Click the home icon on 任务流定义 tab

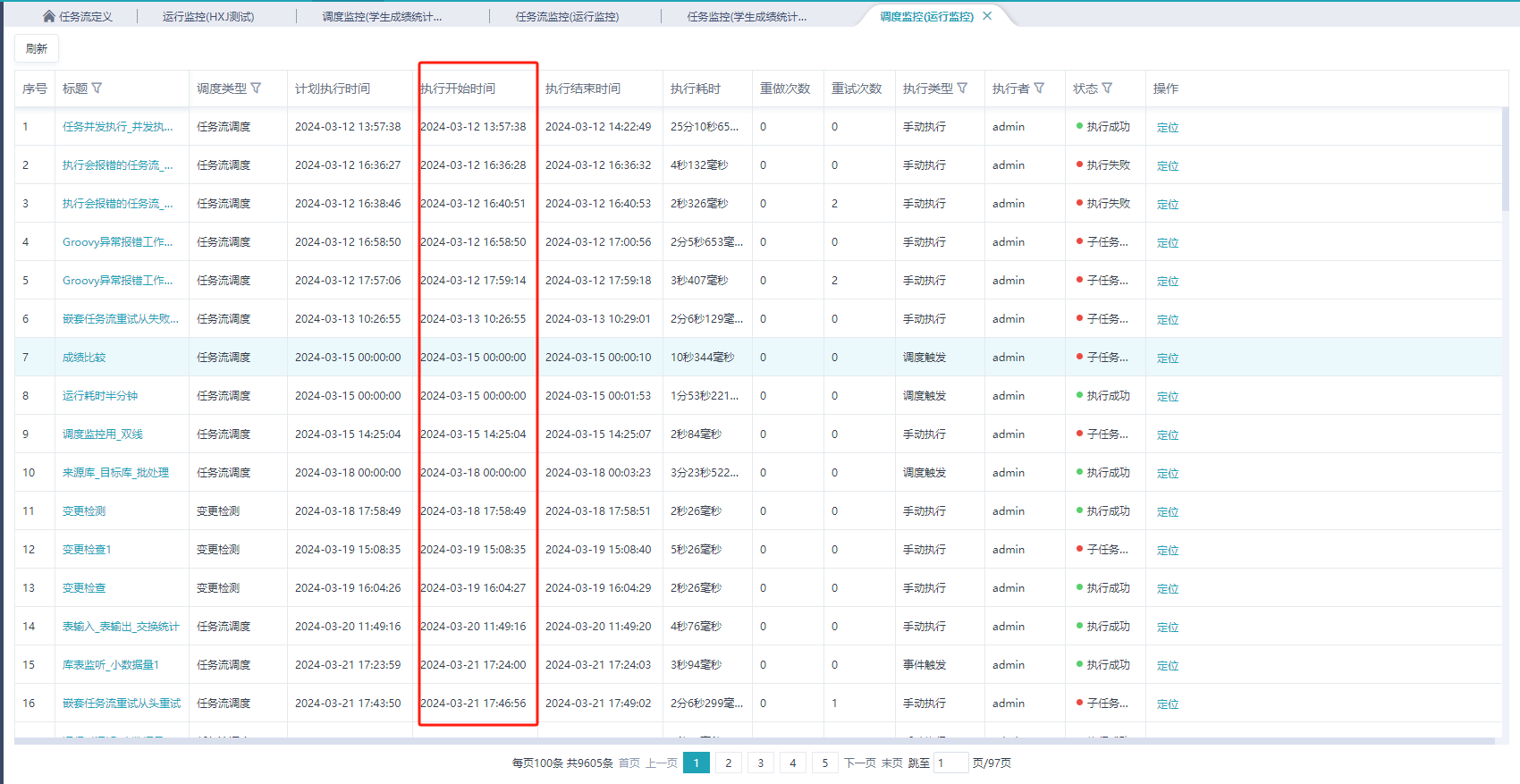[x=49, y=16]
